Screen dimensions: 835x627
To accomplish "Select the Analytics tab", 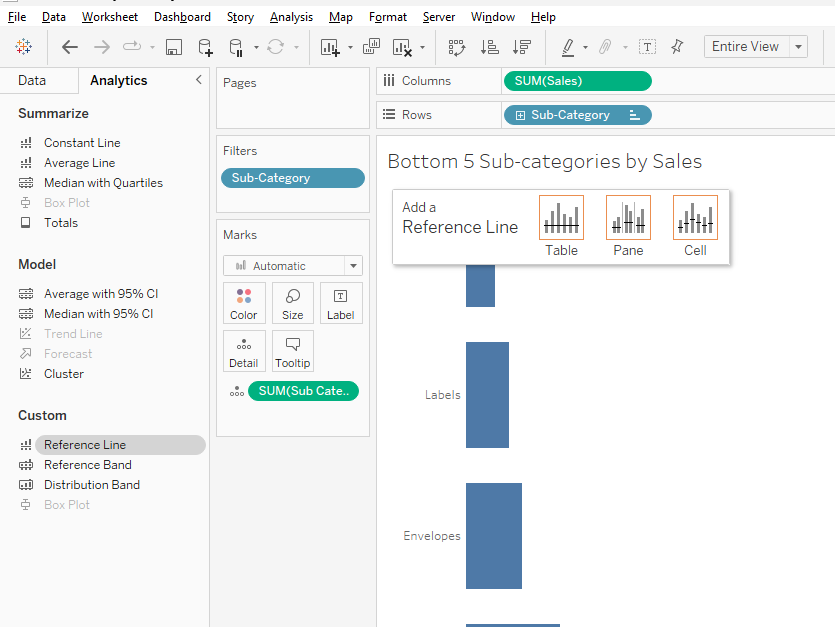I will 119,80.
